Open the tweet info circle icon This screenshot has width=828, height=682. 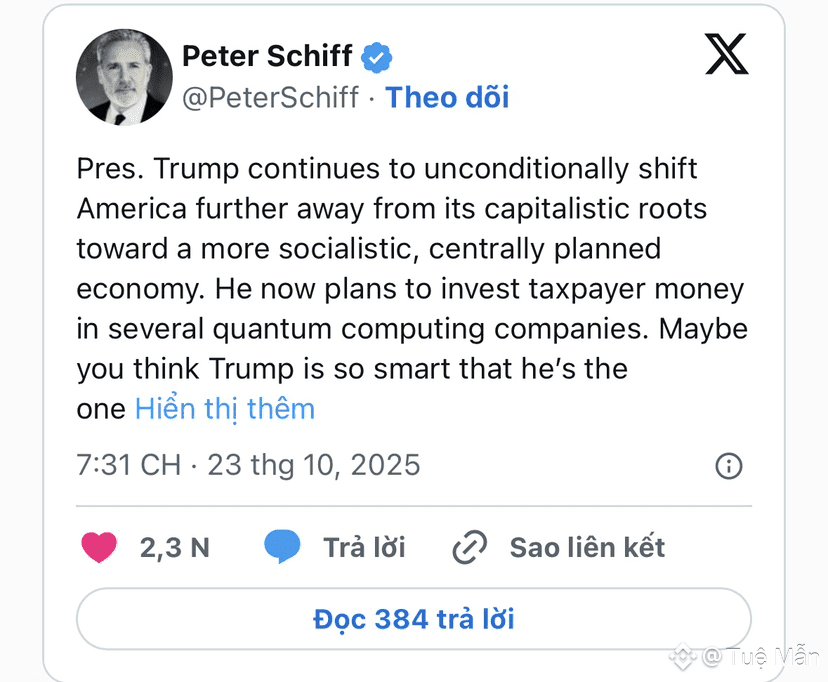729,466
